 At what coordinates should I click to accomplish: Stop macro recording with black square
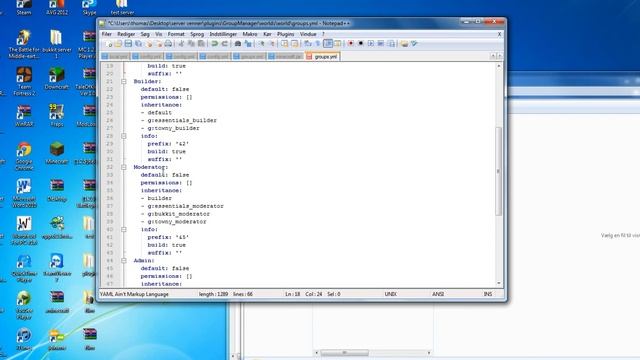point(360,44)
